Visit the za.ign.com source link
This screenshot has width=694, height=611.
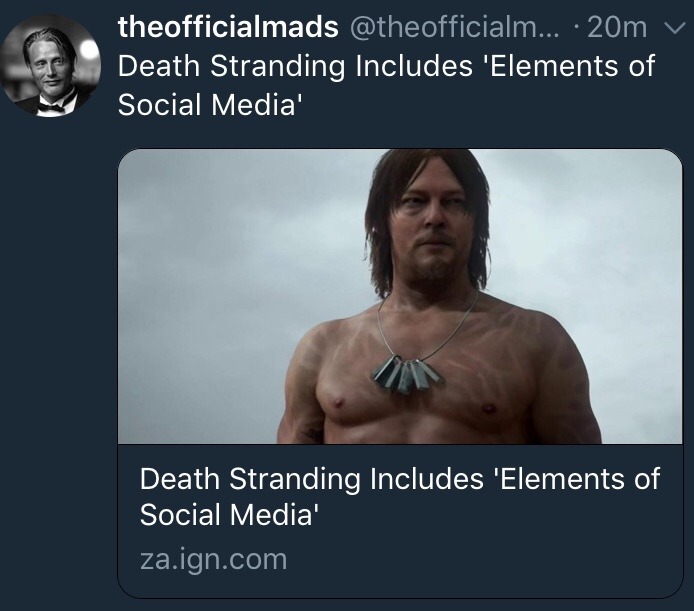213,559
